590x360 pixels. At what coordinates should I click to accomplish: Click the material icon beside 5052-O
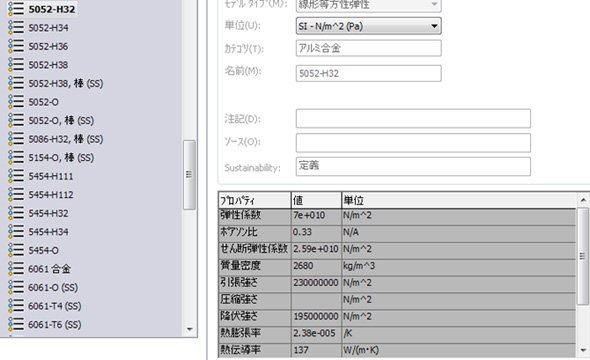(x=16, y=102)
